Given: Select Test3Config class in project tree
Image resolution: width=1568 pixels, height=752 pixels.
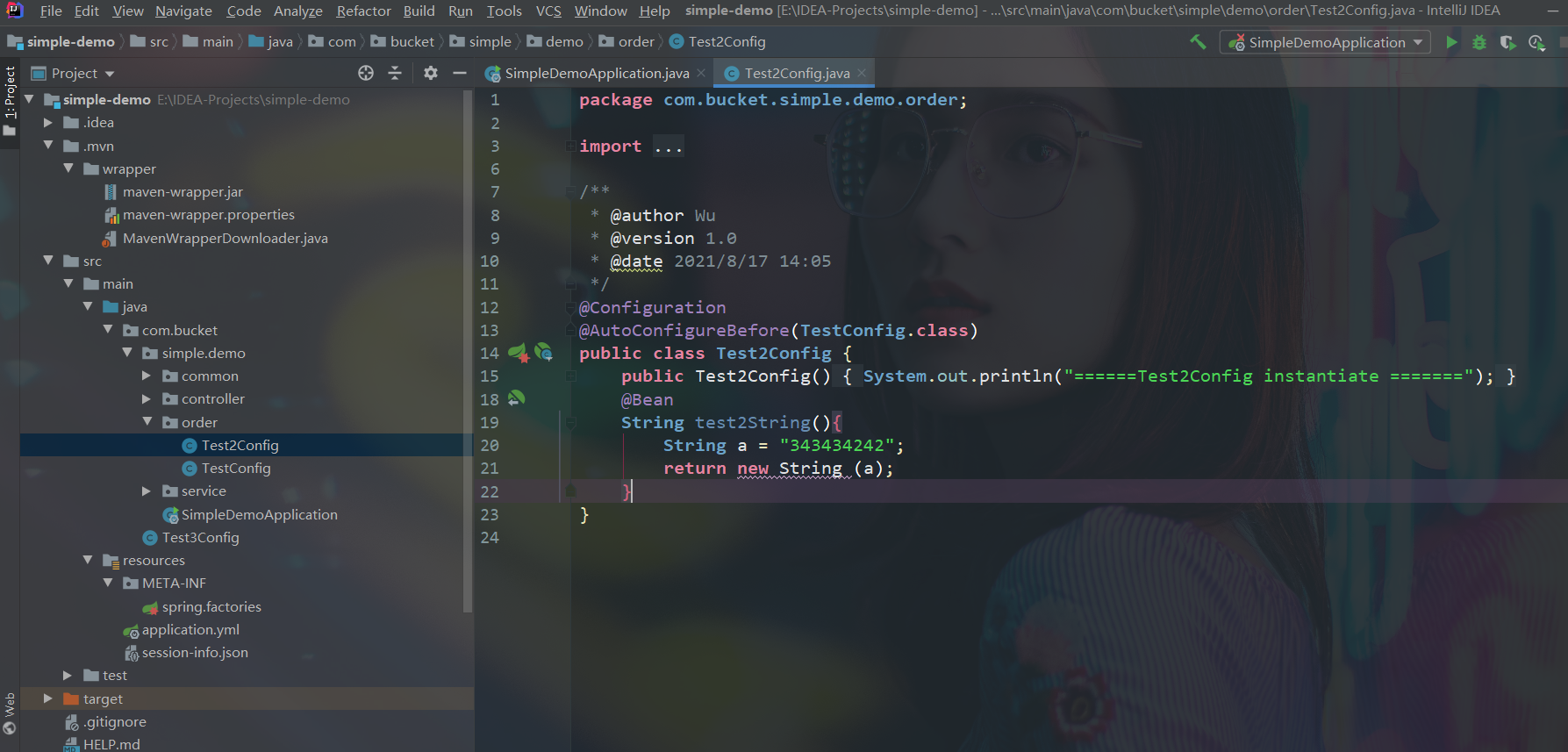Looking at the screenshot, I should (x=200, y=537).
